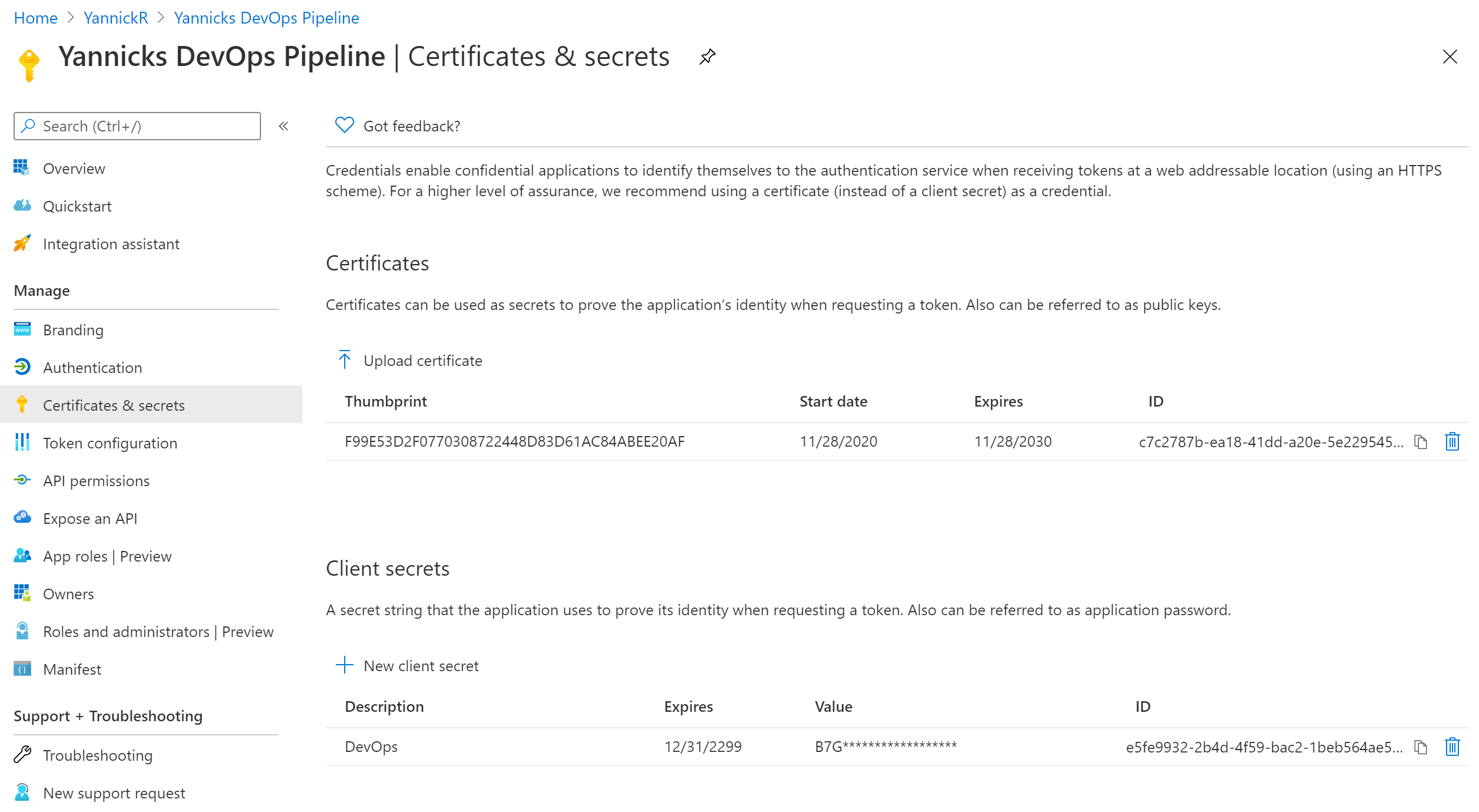Open Token configuration settings
Image resolution: width=1479 pixels, height=812 pixels.
pyautogui.click(x=110, y=443)
